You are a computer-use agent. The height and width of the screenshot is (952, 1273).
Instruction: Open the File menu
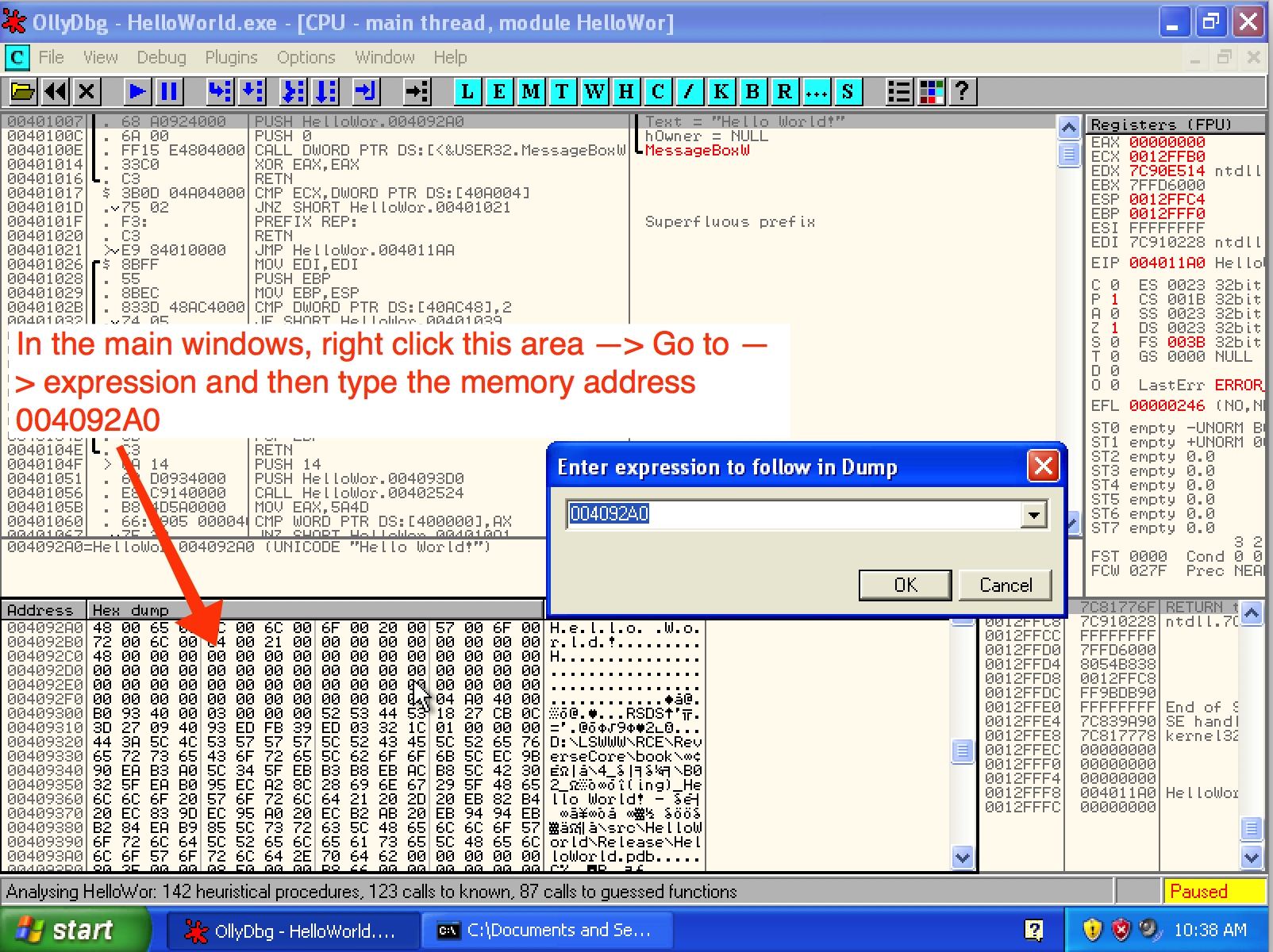click(x=51, y=57)
